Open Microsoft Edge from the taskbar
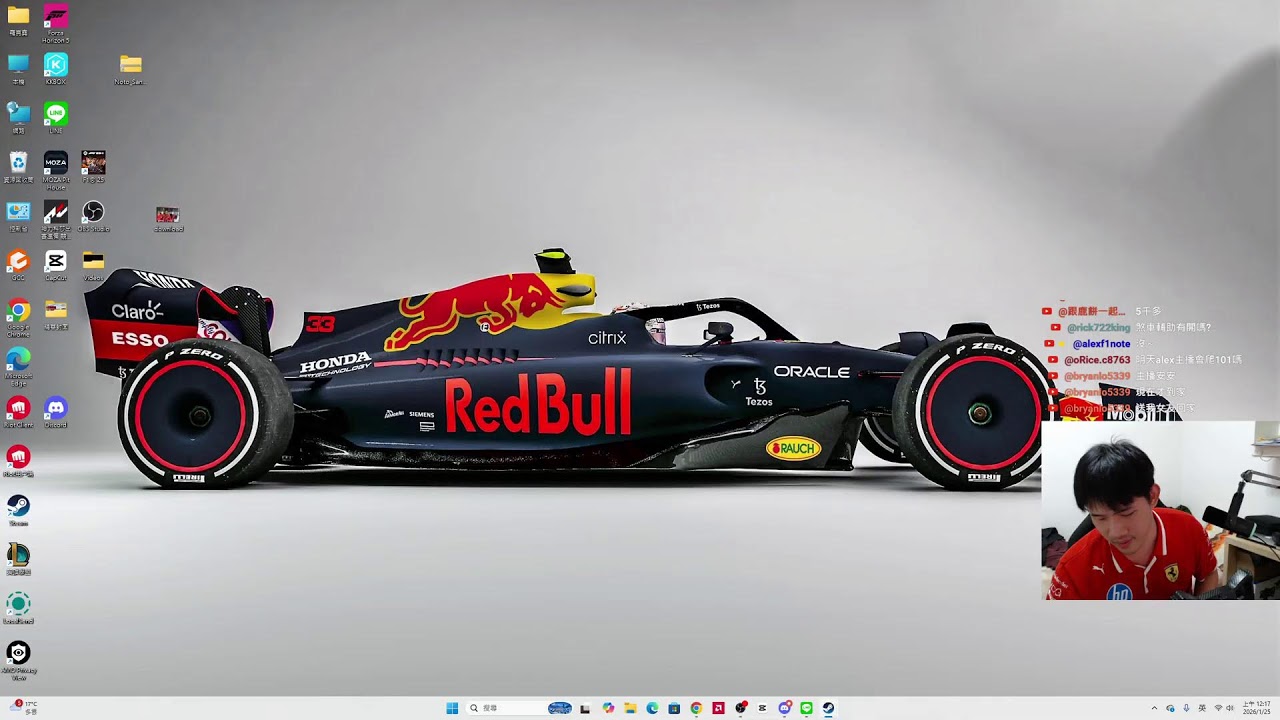The image size is (1280, 720). pyautogui.click(x=652, y=708)
